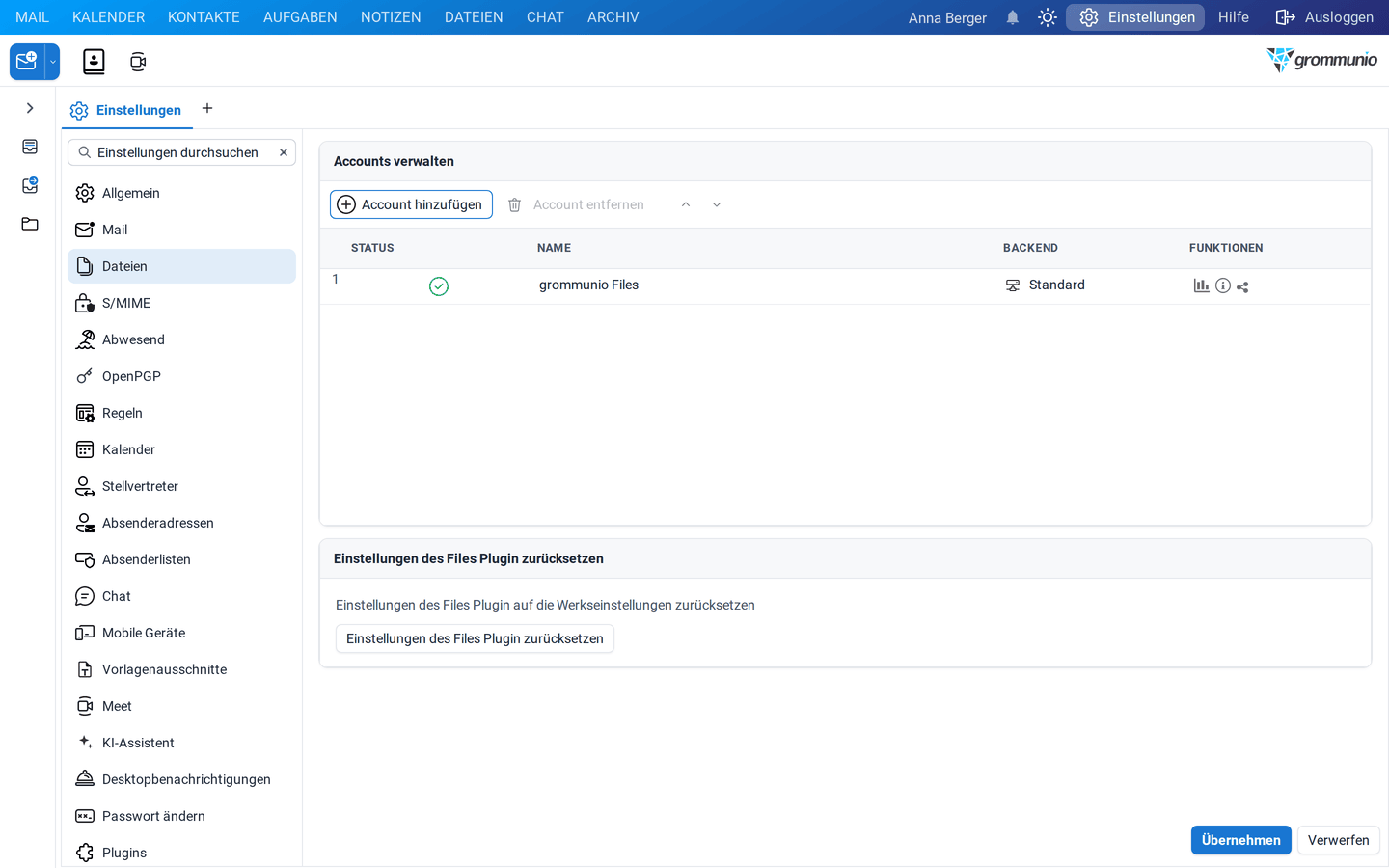Screen dimensions: 1389x868
Task: Open the notifications bell
Action: 1013,17
